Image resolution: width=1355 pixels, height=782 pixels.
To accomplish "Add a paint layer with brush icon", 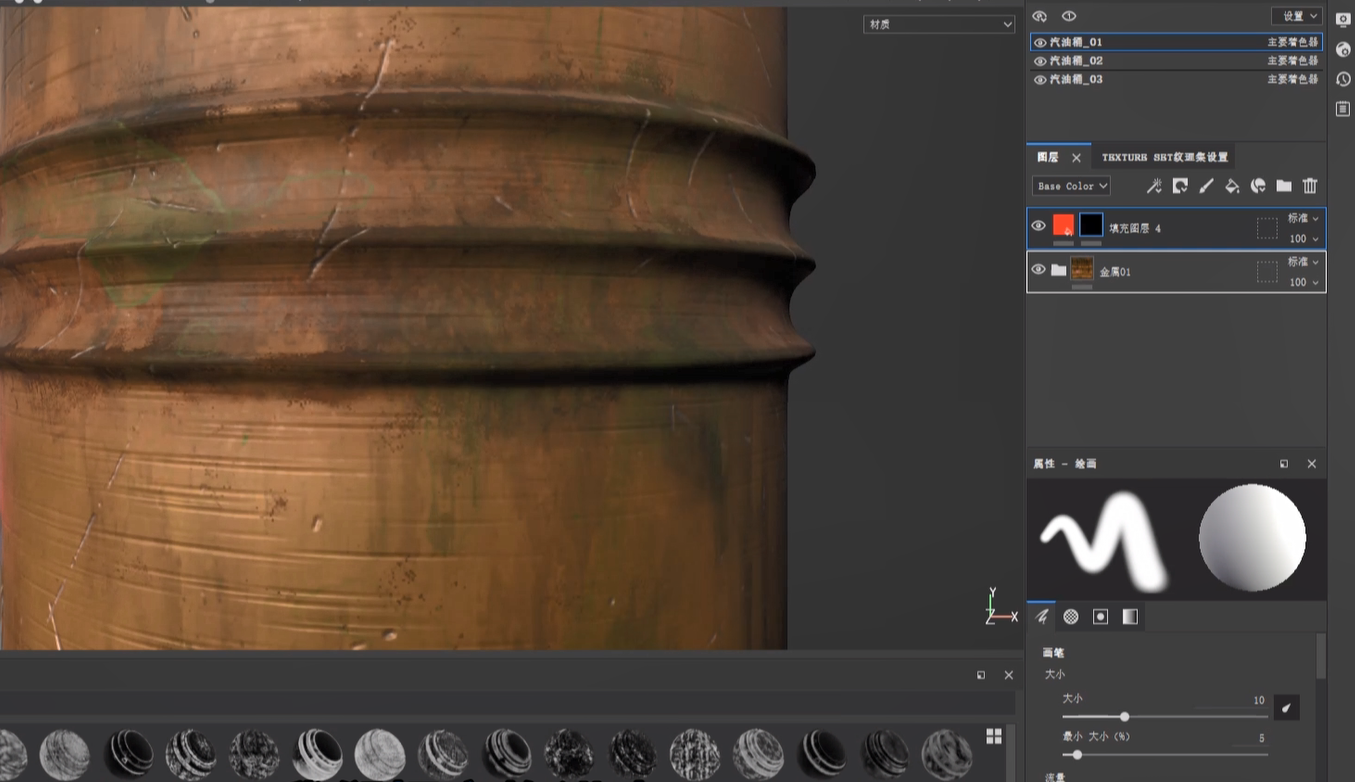I will point(1206,186).
